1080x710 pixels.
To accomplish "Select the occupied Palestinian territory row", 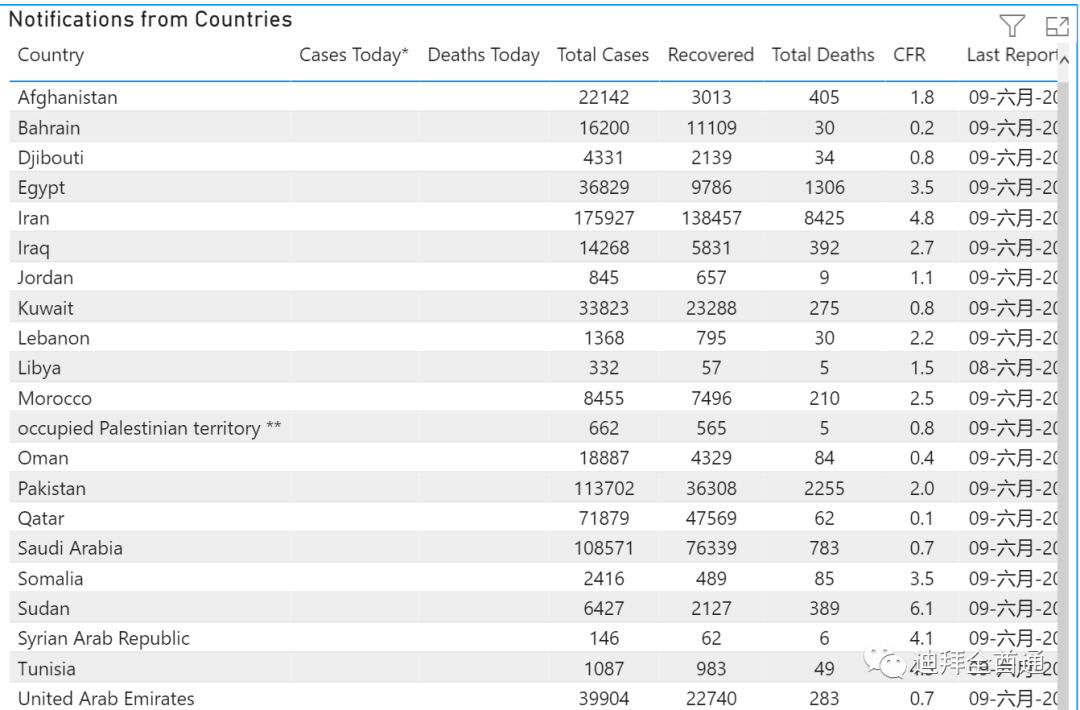I will 149,428.
